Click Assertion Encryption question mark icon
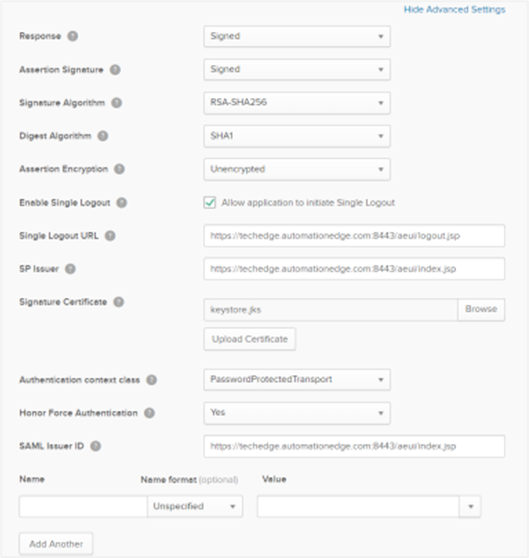Screen dimensions: 529x558 (x=119, y=169)
